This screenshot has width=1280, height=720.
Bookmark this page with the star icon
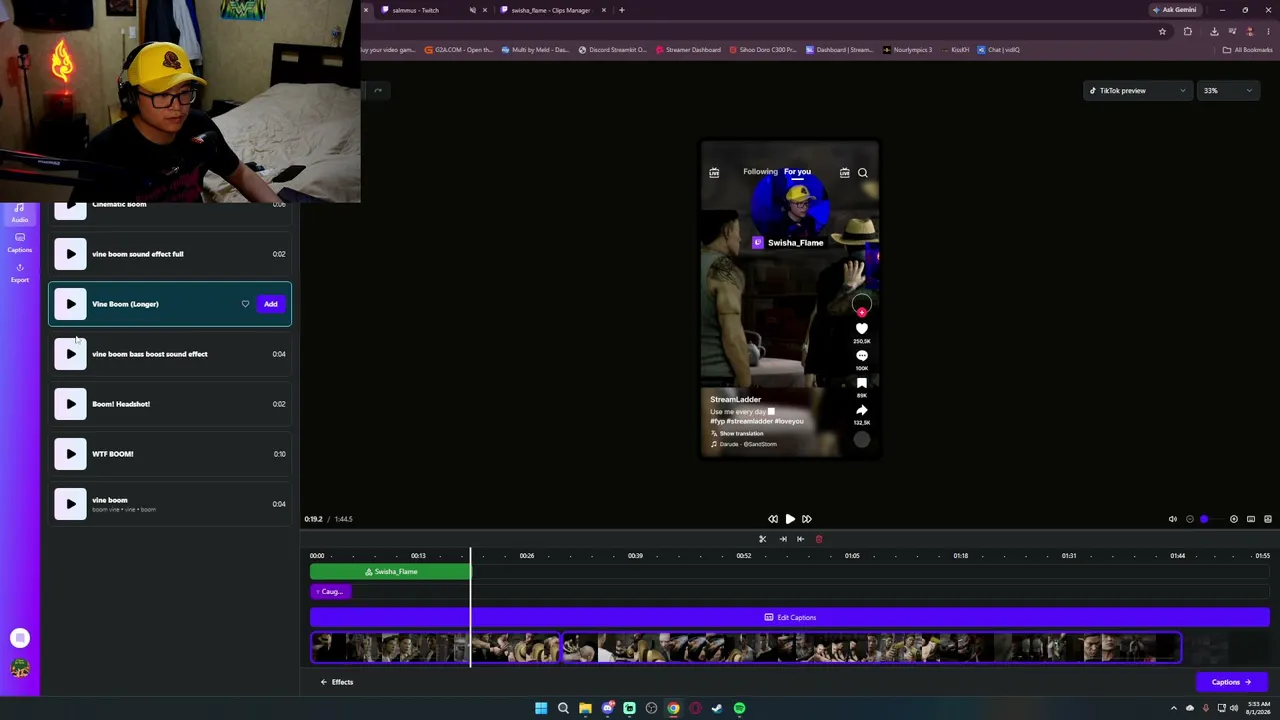(x=1162, y=32)
